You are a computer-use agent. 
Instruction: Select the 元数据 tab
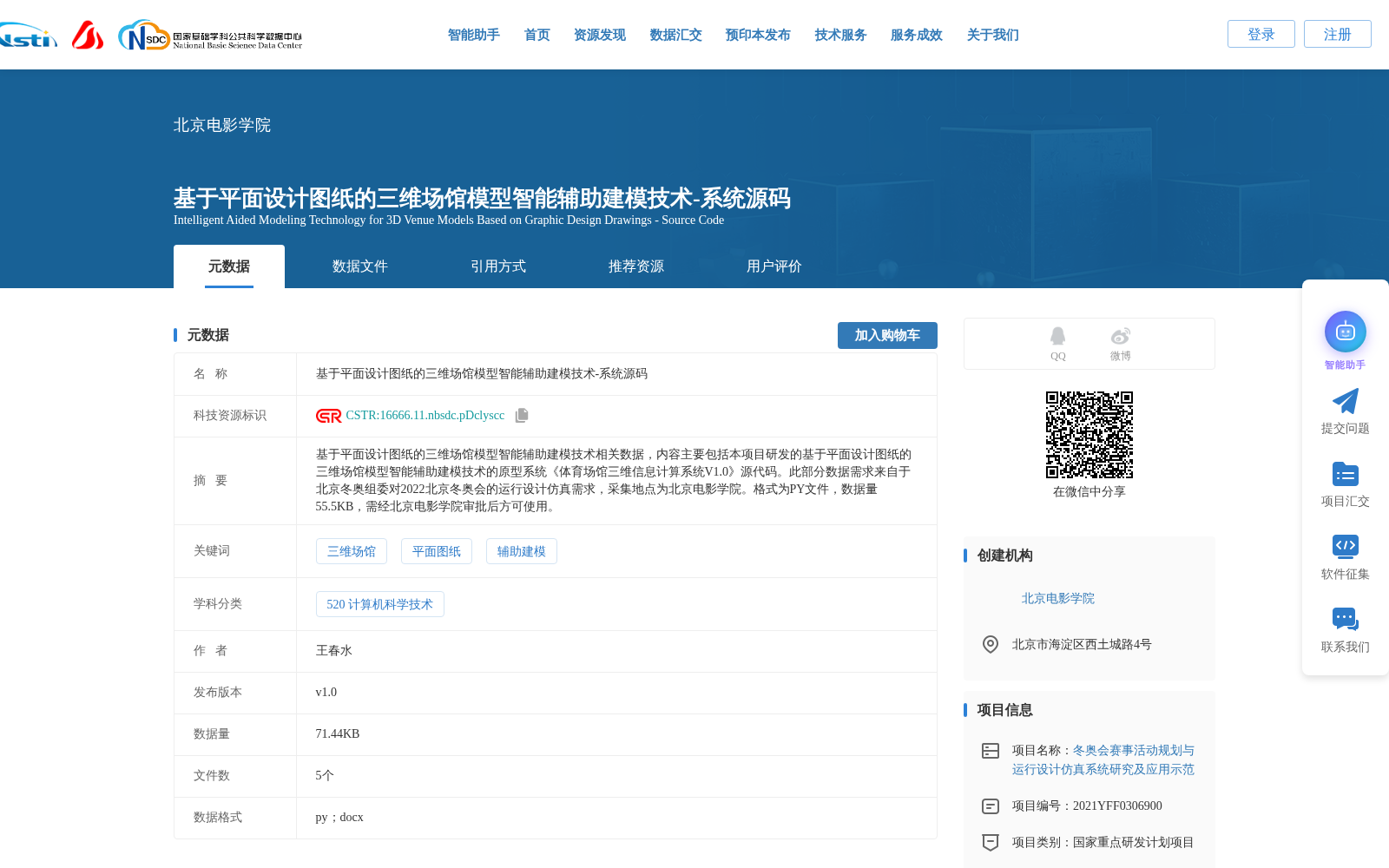click(229, 266)
